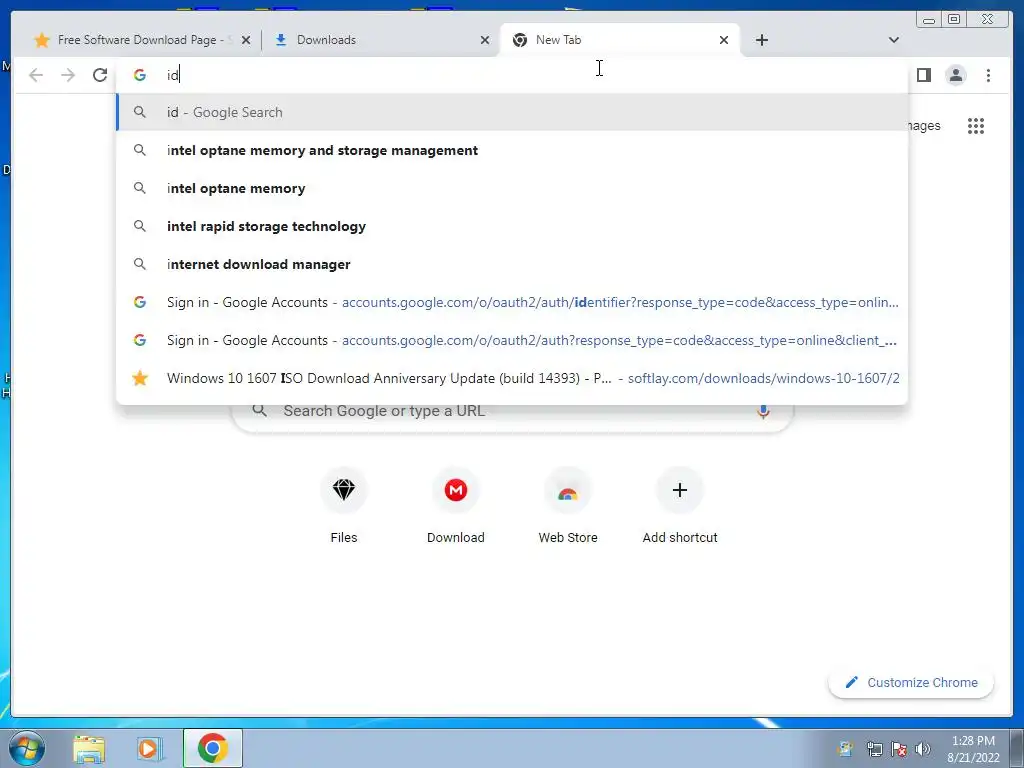The height and width of the screenshot is (768, 1024).
Task: Open bookmarked Windows 10 1607 ISO suggestion
Action: (512, 377)
